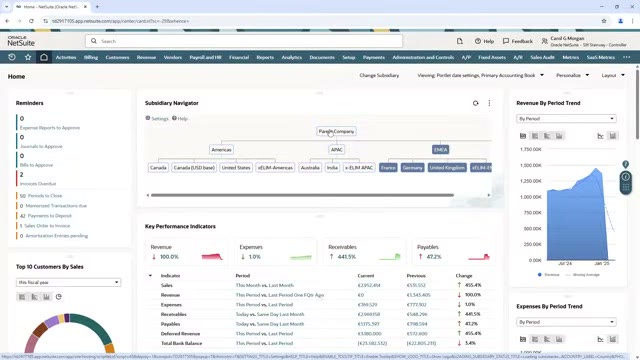The height and width of the screenshot is (360, 640).
Task: Choose fourth chart type icon in Revenue By Period Trend
Action: (x=559, y=136)
